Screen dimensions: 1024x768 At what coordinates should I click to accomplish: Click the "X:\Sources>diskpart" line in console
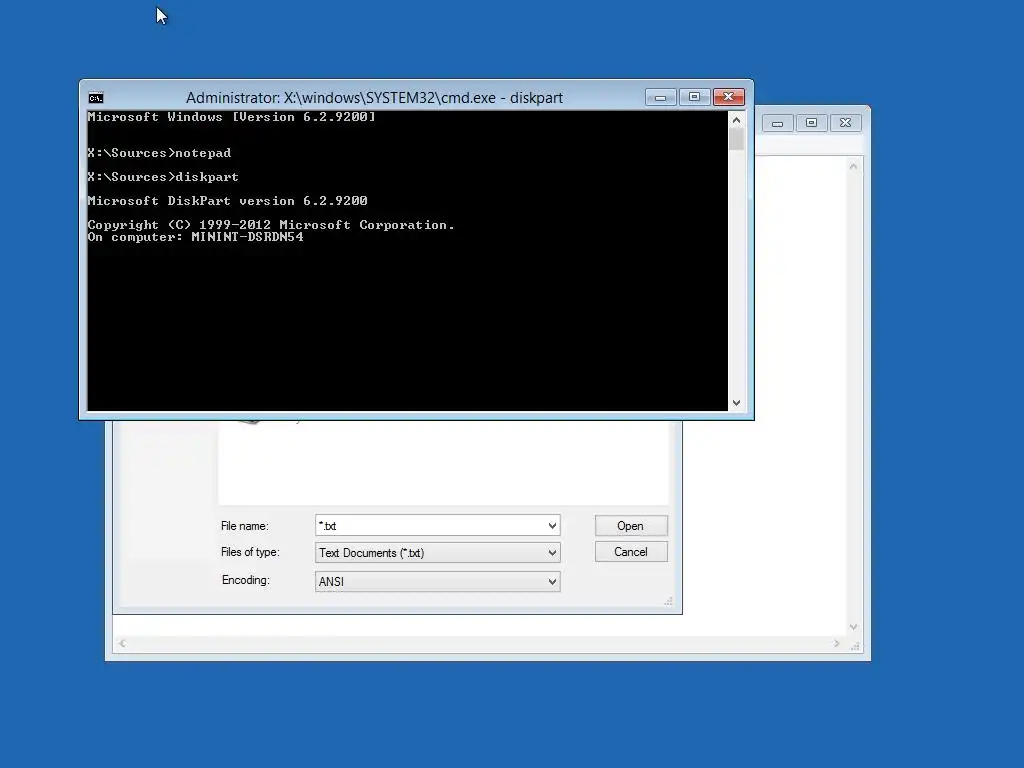163,177
